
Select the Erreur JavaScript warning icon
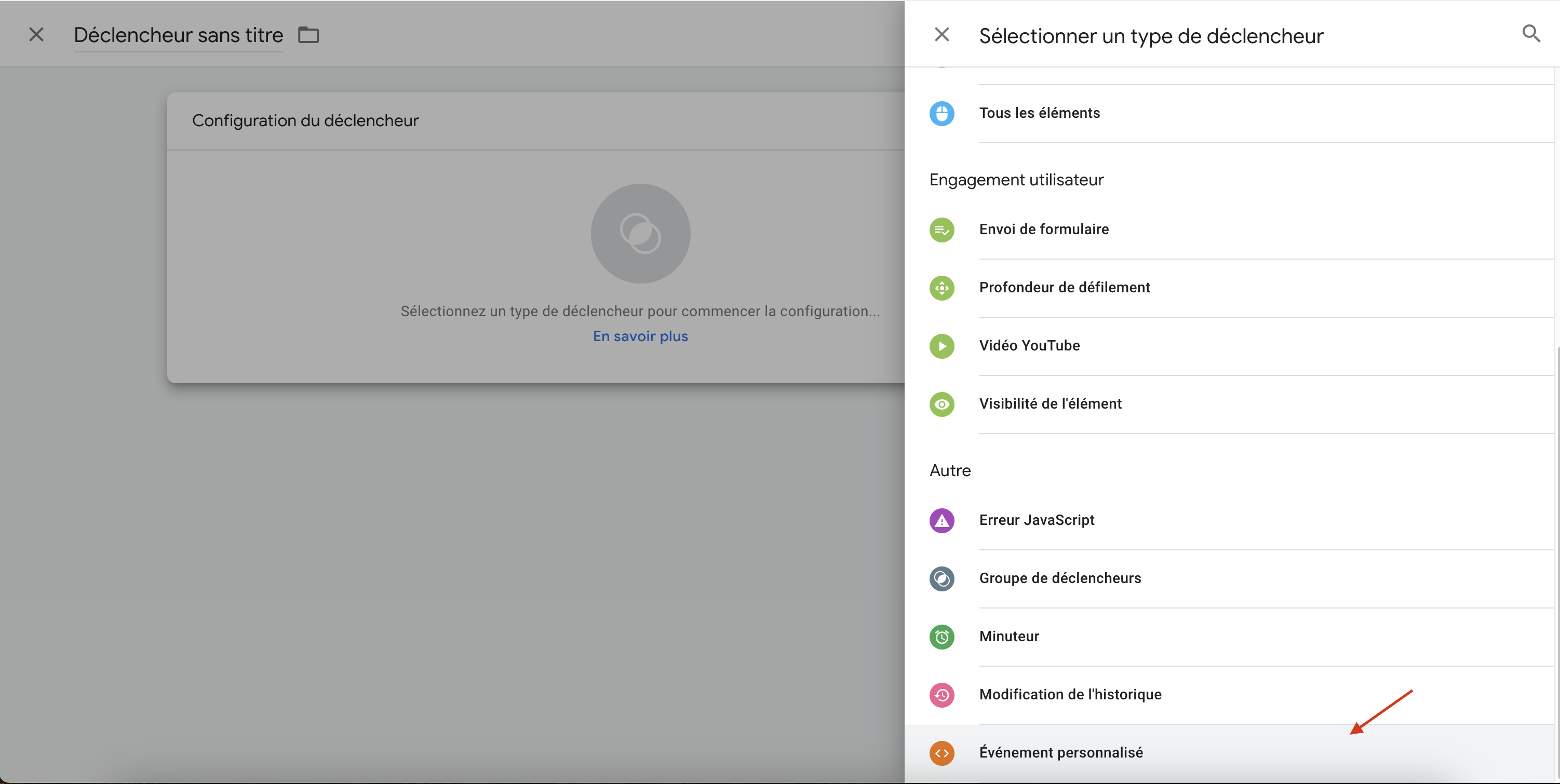pyautogui.click(x=941, y=520)
